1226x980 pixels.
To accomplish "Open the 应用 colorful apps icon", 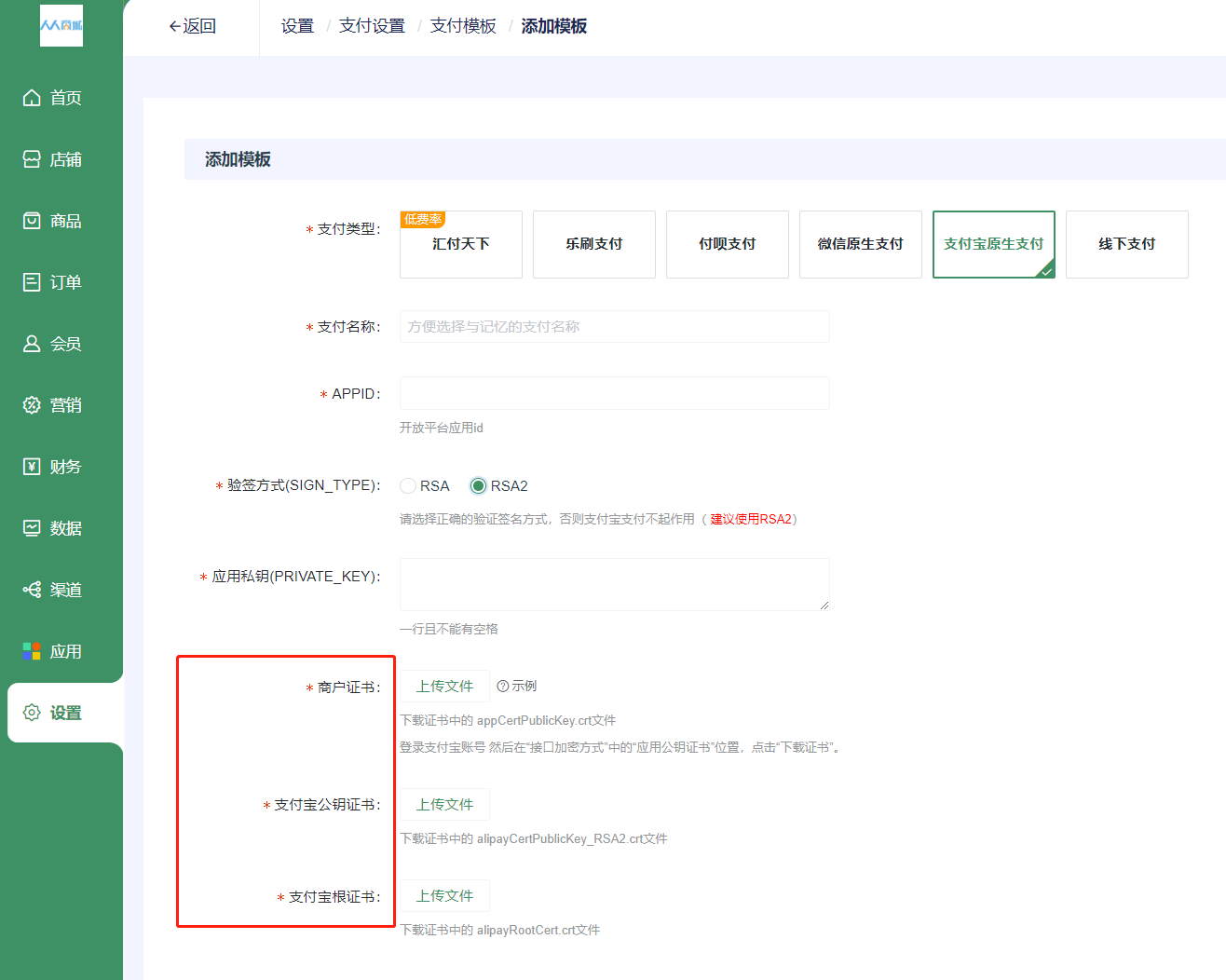I will pos(32,651).
